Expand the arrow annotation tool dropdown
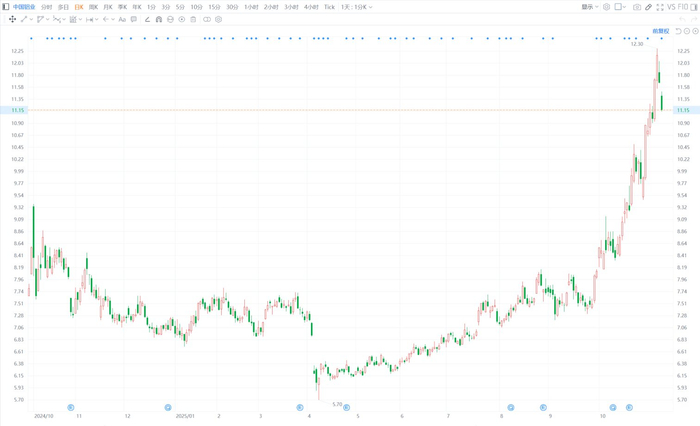The width and height of the screenshot is (700, 426). (x=113, y=19)
